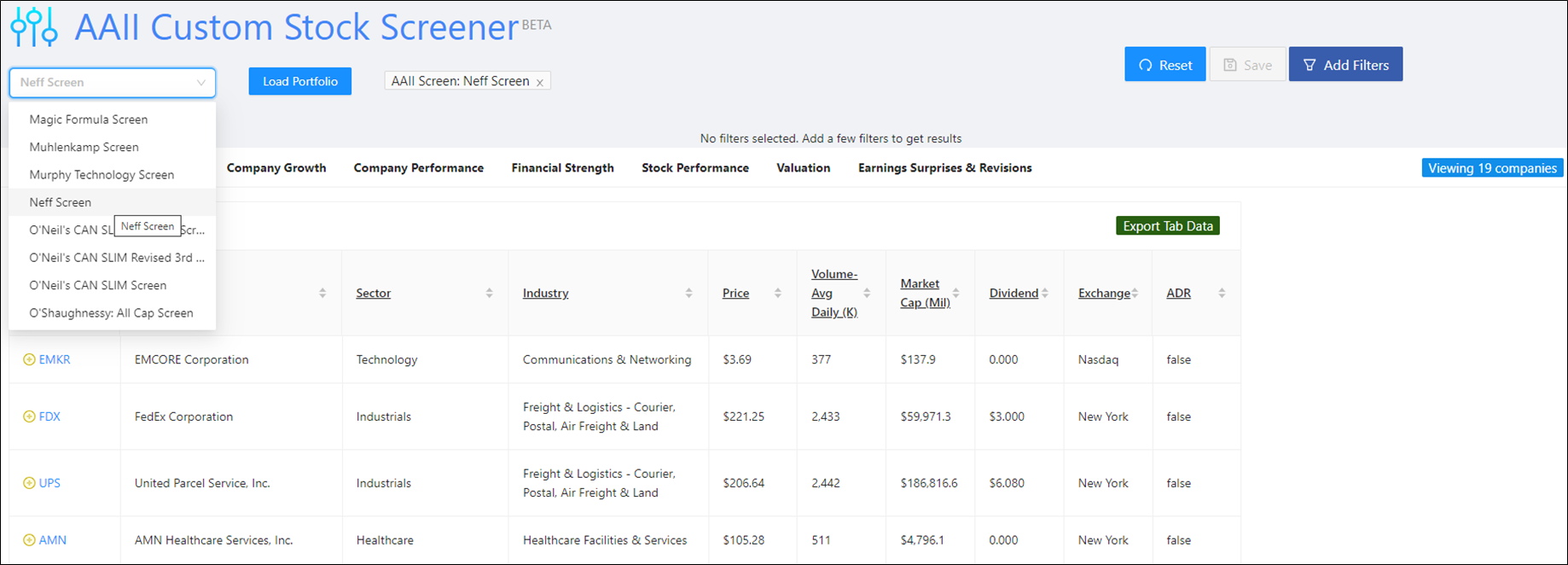Select Magic Formula Screen from the list
This screenshot has width=1568, height=565.
(89, 119)
